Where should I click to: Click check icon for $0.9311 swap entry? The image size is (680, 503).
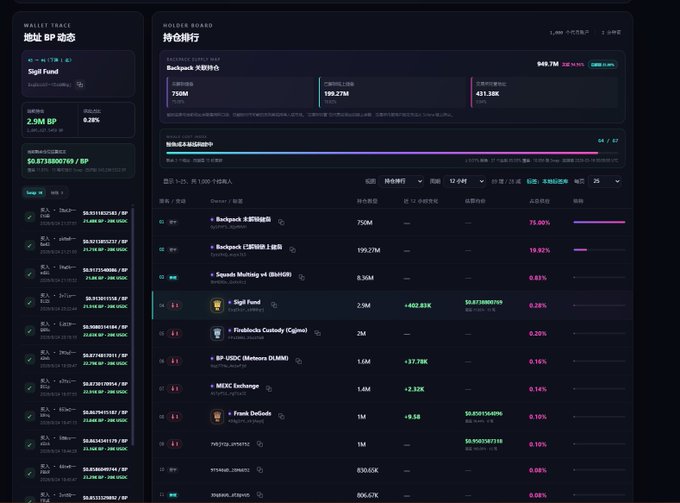tap(29, 217)
